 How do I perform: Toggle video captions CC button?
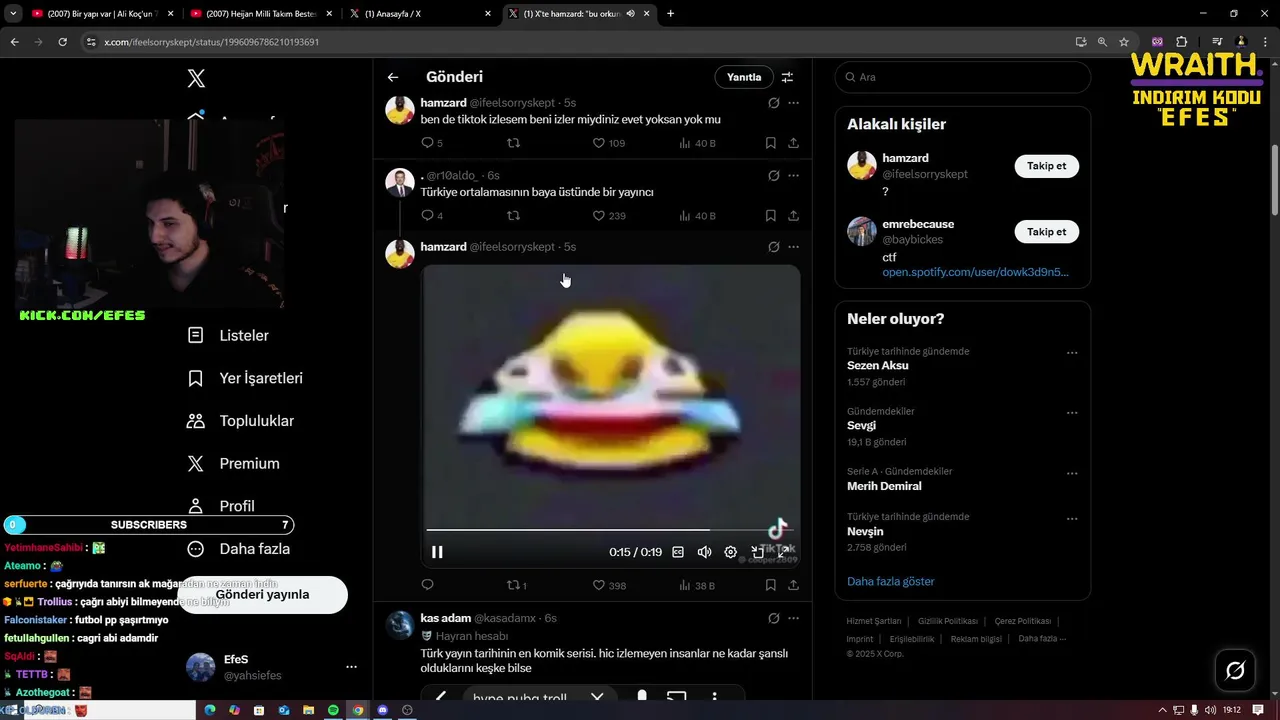click(x=678, y=552)
